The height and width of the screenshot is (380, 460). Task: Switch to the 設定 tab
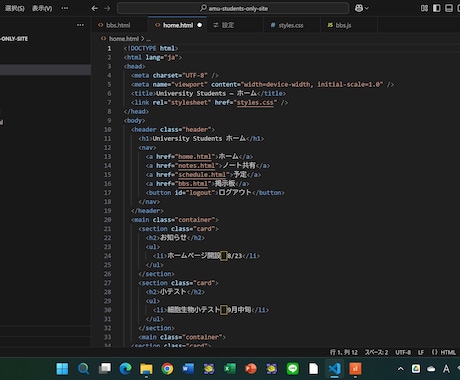tap(228, 25)
